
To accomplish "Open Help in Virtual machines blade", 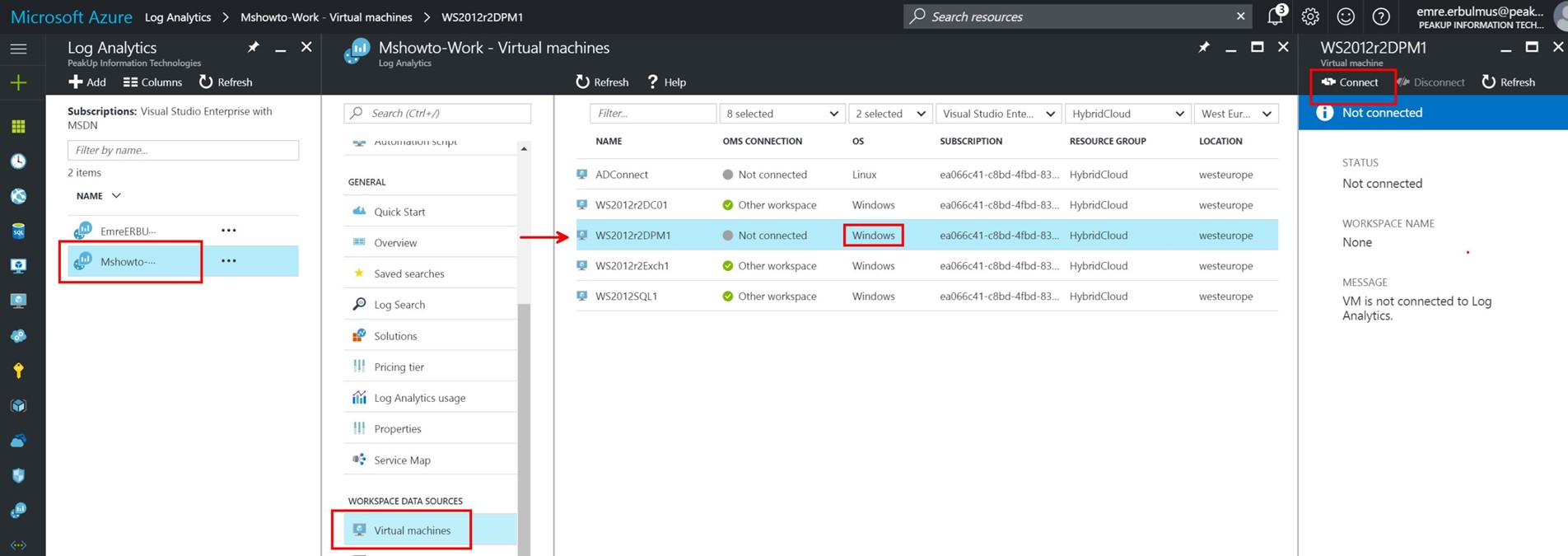I will click(x=666, y=82).
